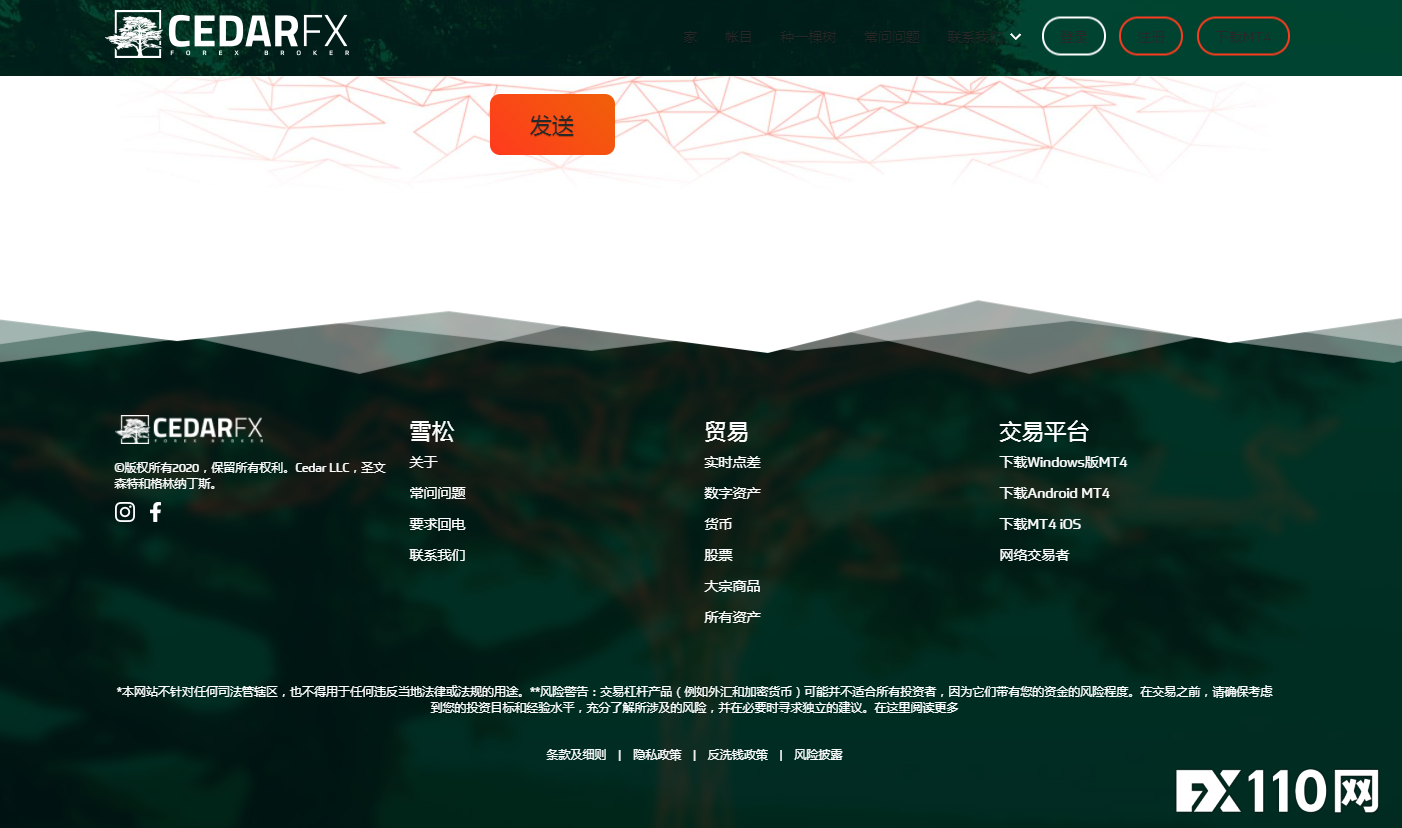Open 常问问题 in the top navigation
This screenshot has height=828, width=1402.
click(x=892, y=37)
